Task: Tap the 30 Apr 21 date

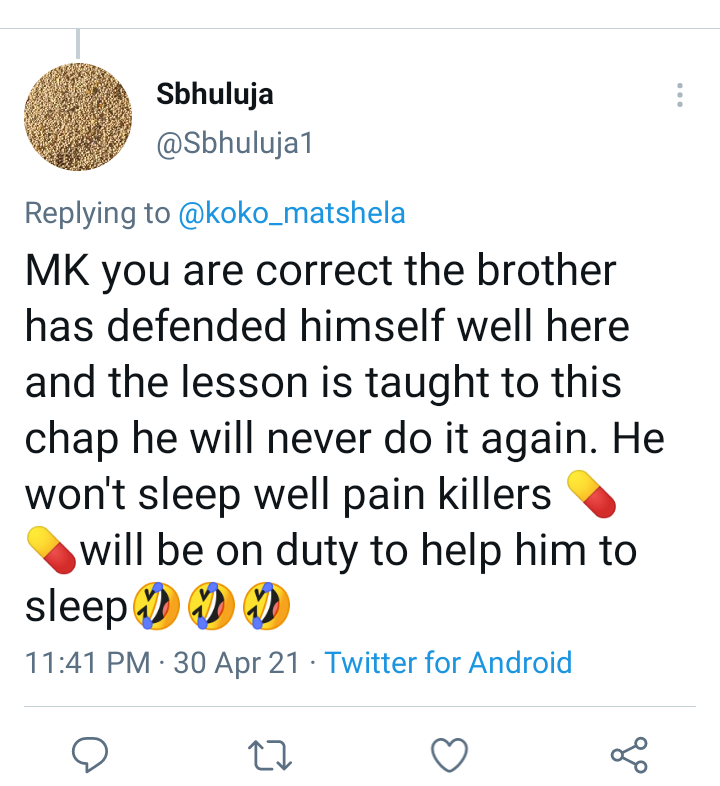Action: (236, 663)
